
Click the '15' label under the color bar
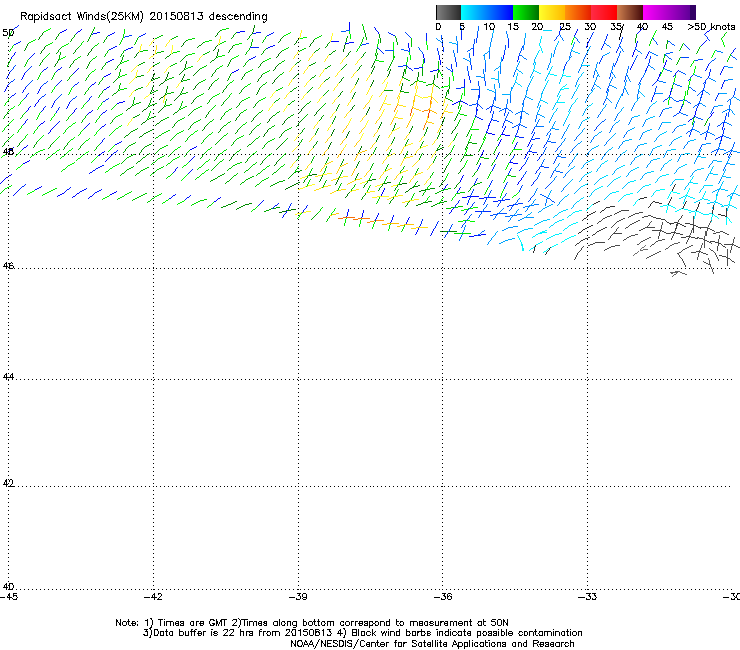pyautogui.click(x=513, y=27)
